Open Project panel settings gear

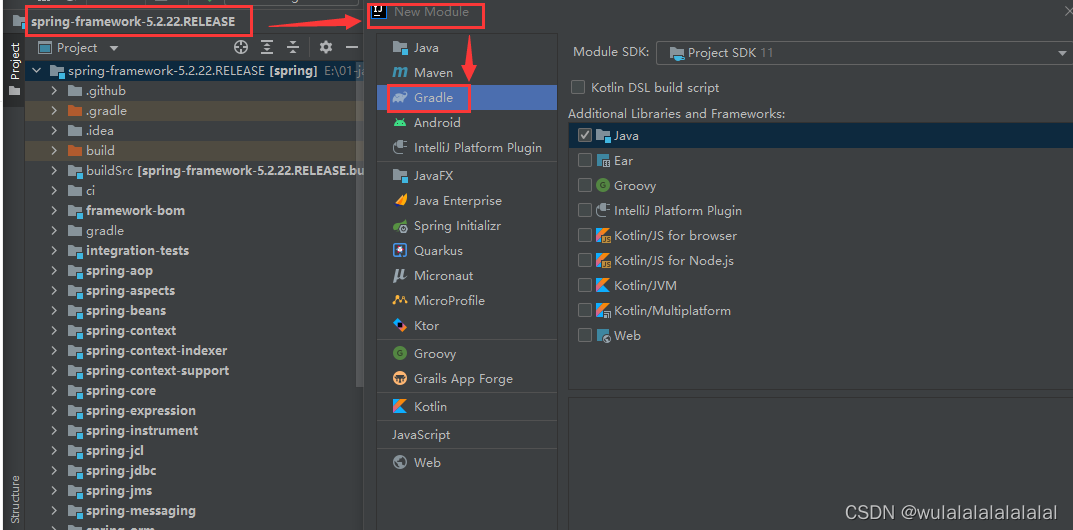326,47
